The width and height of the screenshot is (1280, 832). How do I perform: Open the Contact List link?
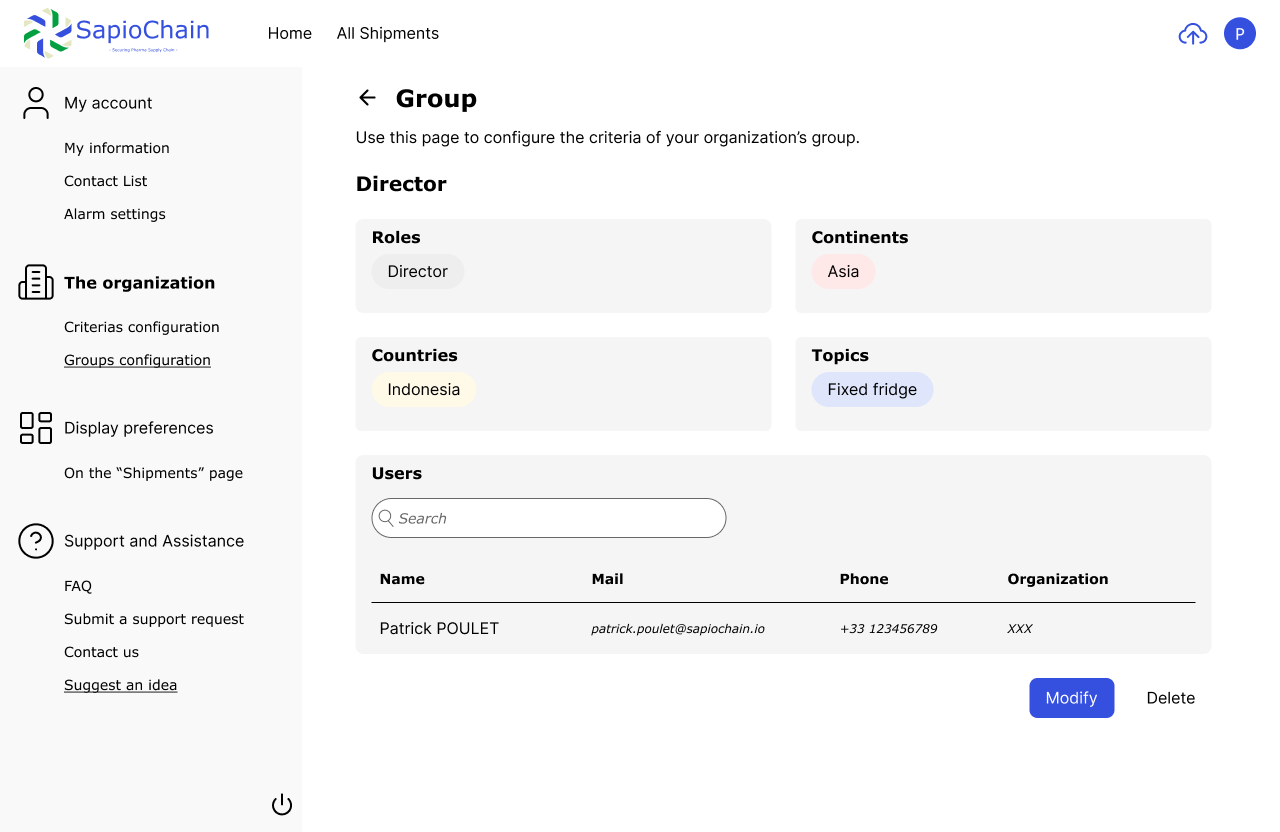coord(105,181)
